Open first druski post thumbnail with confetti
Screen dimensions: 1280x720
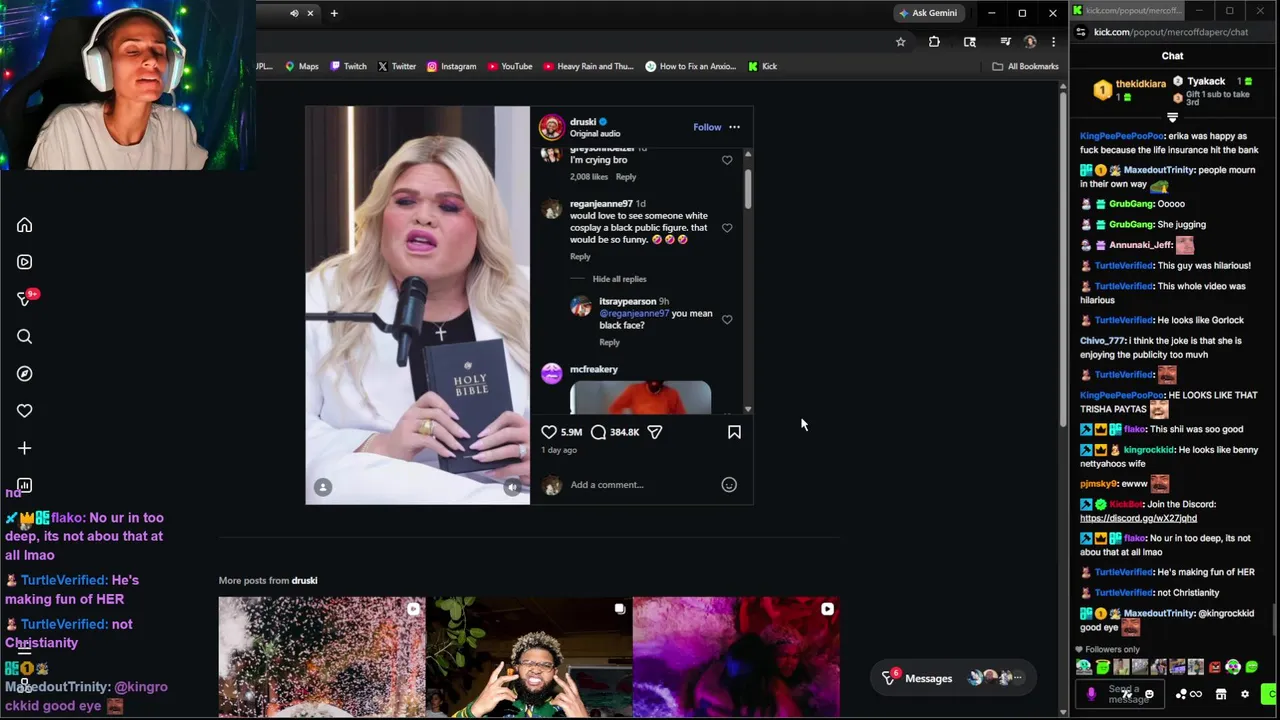tap(322, 657)
